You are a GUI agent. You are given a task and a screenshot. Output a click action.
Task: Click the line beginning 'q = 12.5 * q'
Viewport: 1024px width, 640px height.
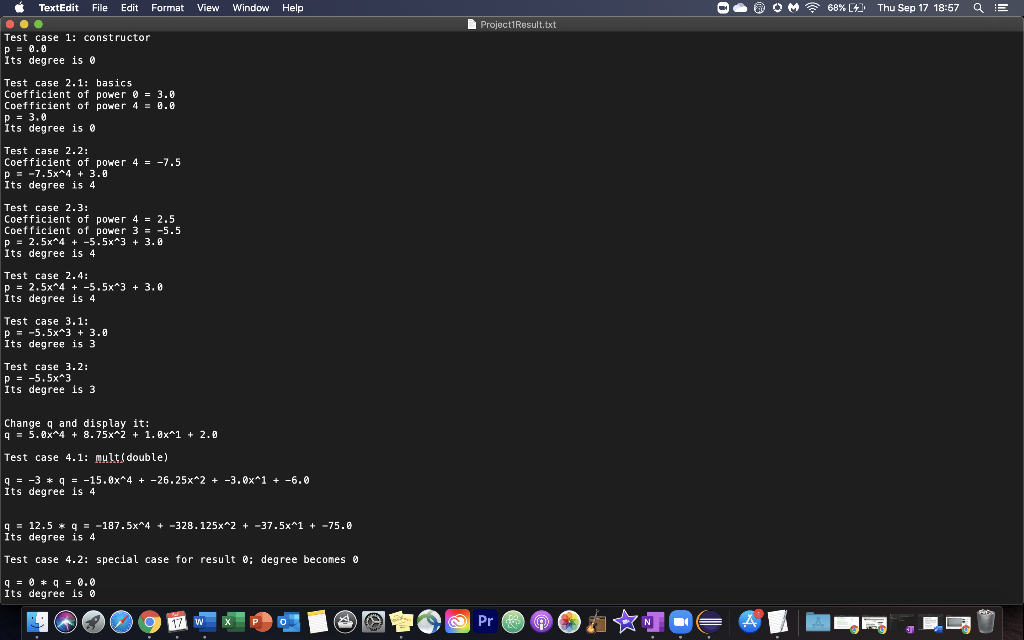pyautogui.click(x=178, y=526)
